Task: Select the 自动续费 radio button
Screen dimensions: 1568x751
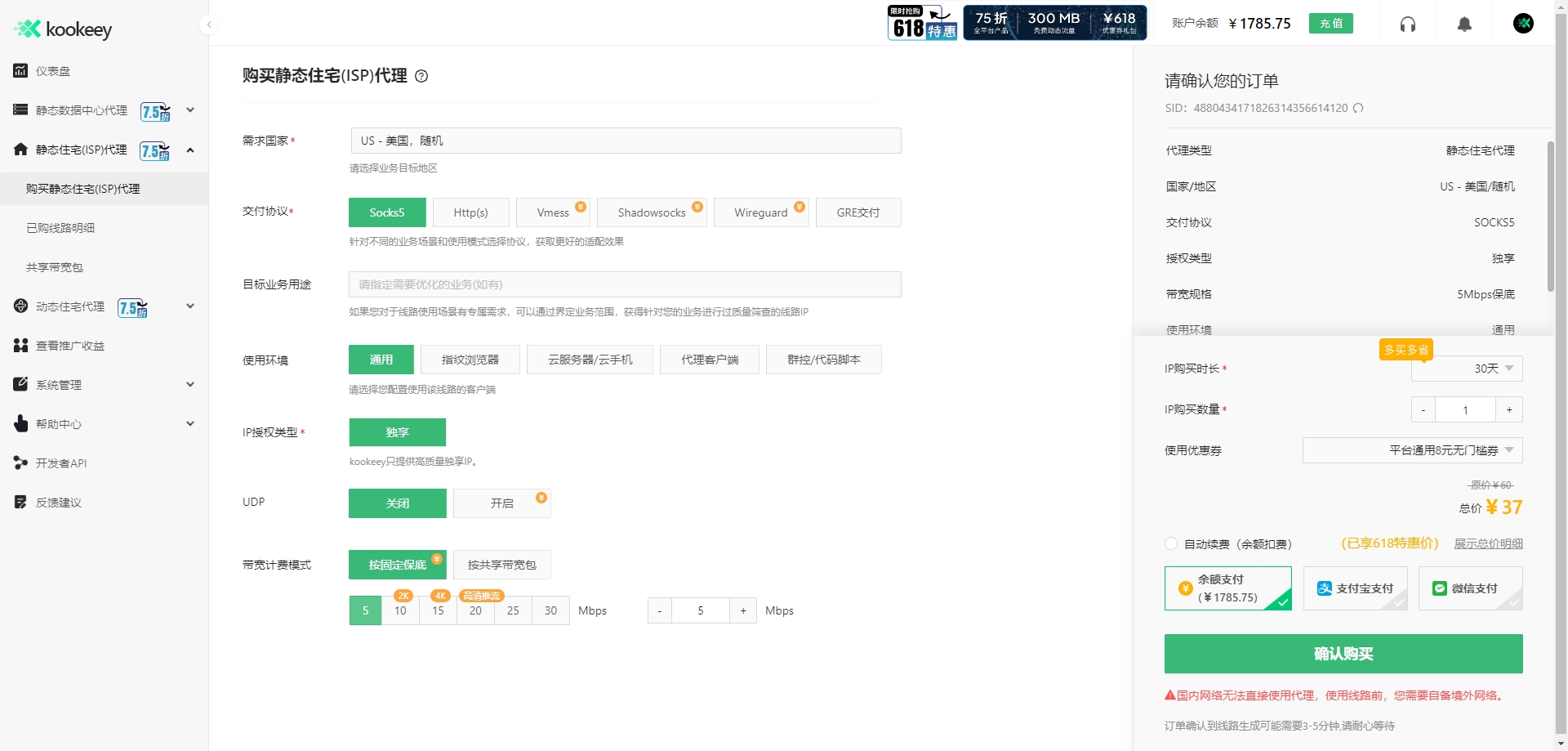Action: click(x=1170, y=543)
